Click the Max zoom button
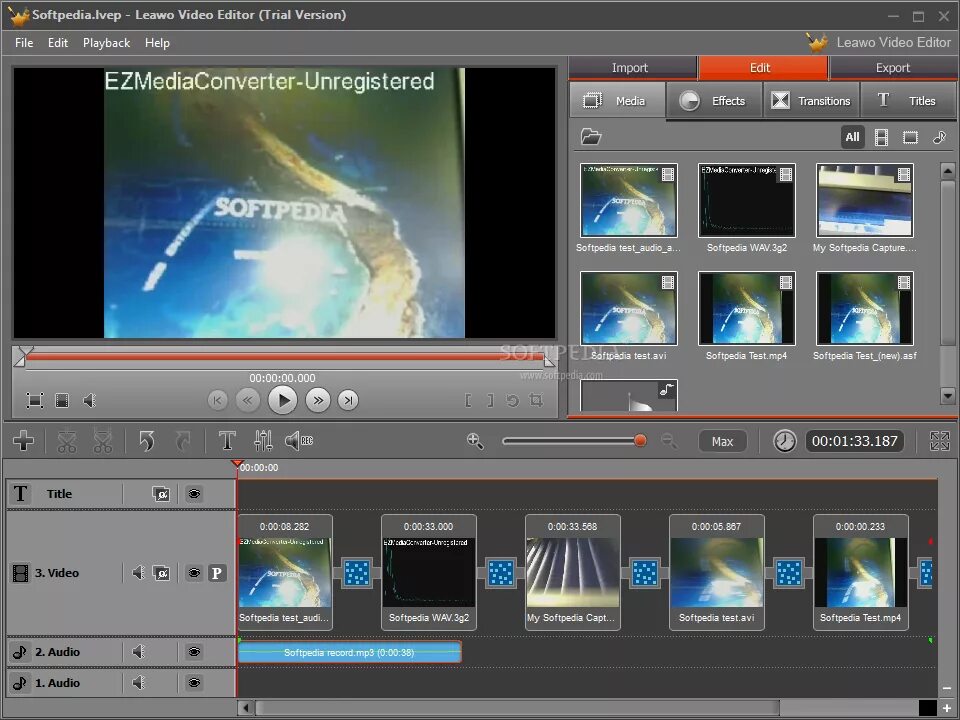The image size is (960, 720). click(722, 441)
